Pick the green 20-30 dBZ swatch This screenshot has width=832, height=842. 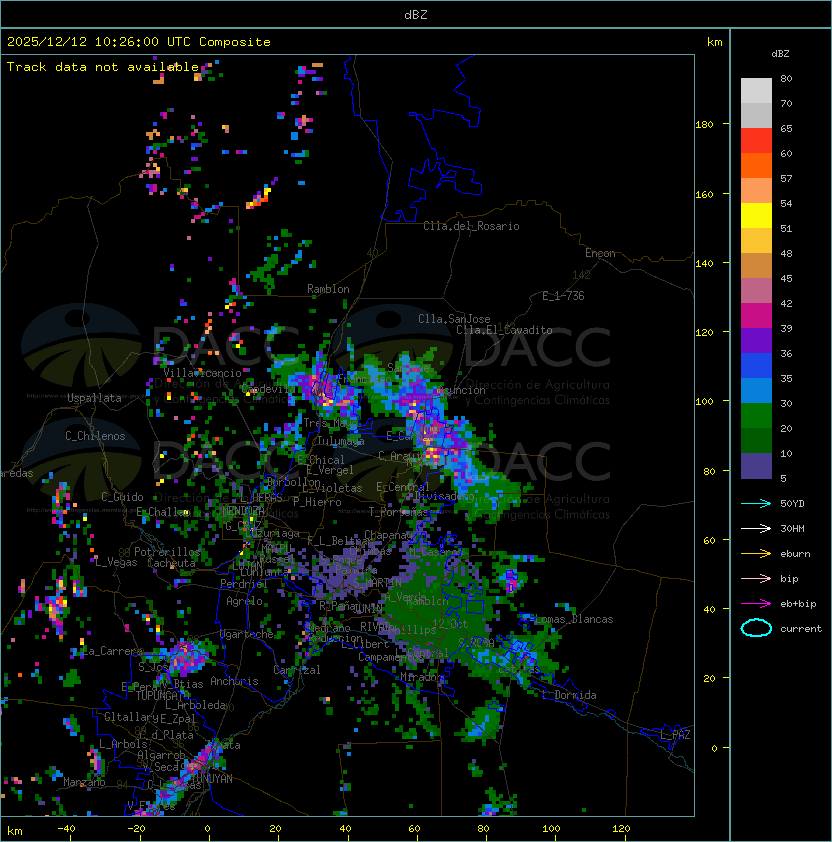tap(756, 416)
